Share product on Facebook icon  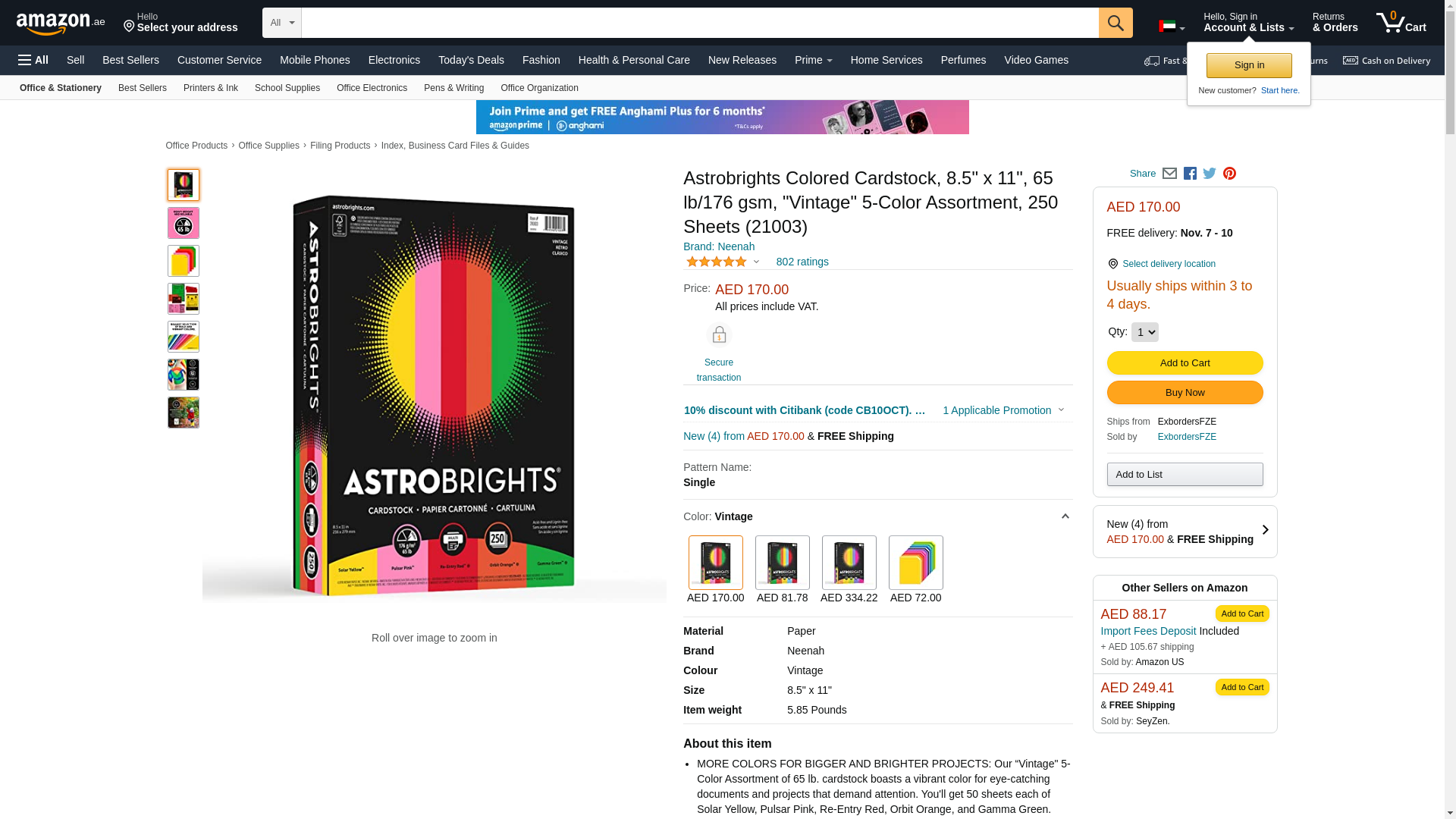[1190, 174]
